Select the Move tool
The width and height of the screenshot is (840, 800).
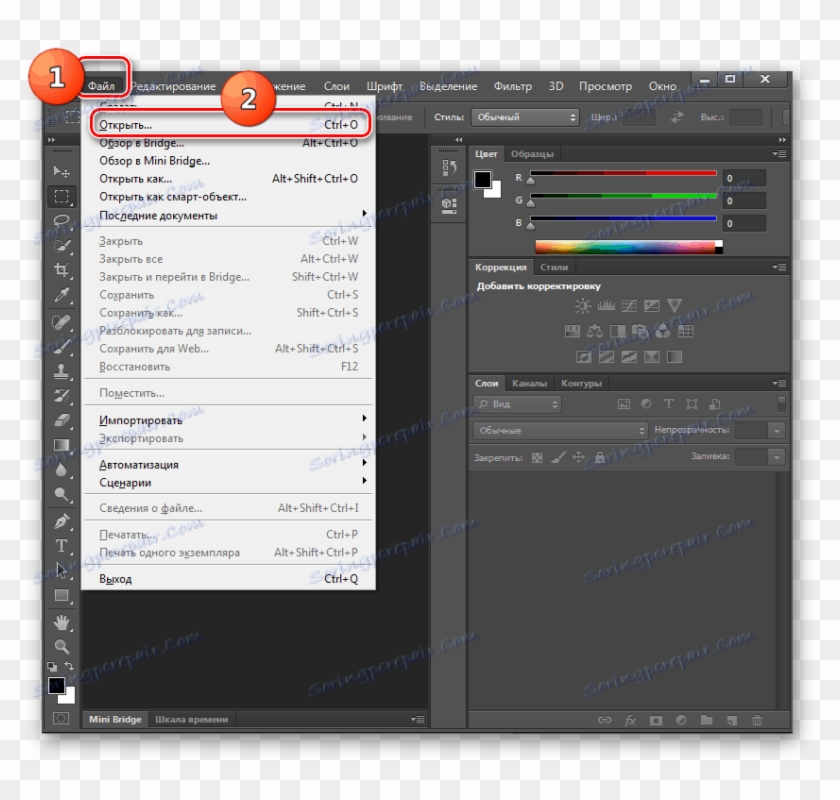pos(62,171)
